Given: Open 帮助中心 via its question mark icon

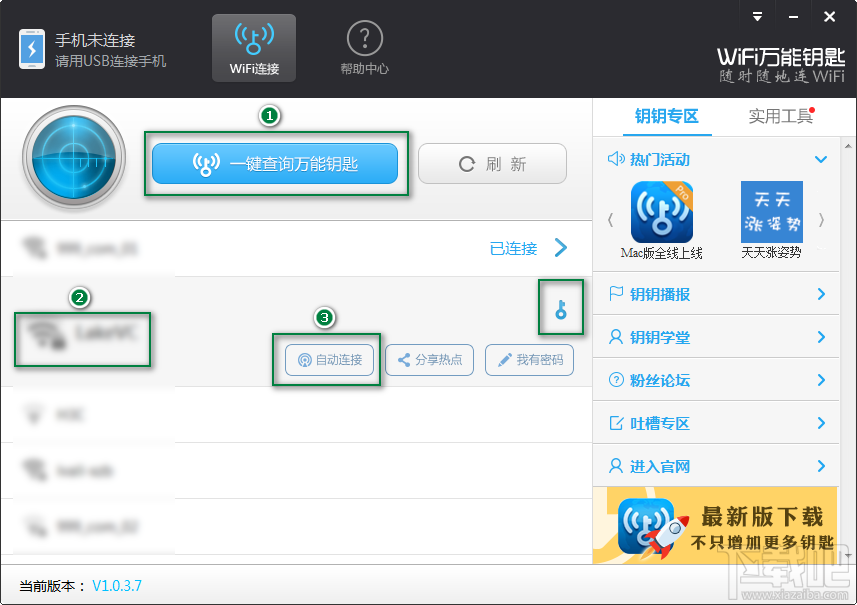Looking at the screenshot, I should pyautogui.click(x=364, y=38).
